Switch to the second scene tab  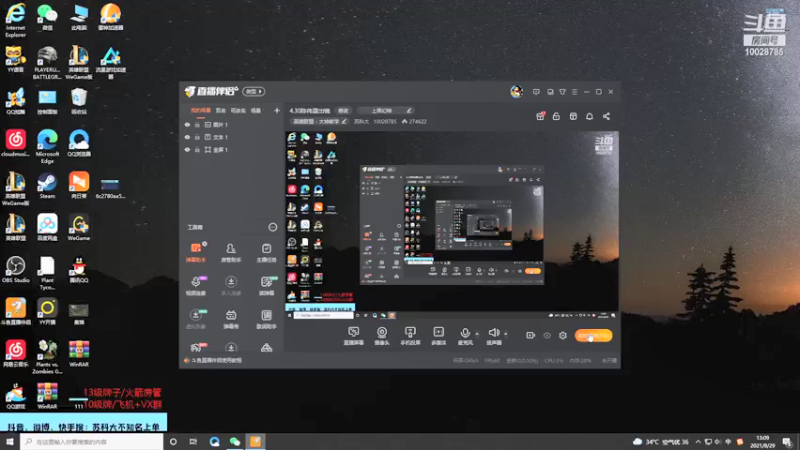point(220,110)
